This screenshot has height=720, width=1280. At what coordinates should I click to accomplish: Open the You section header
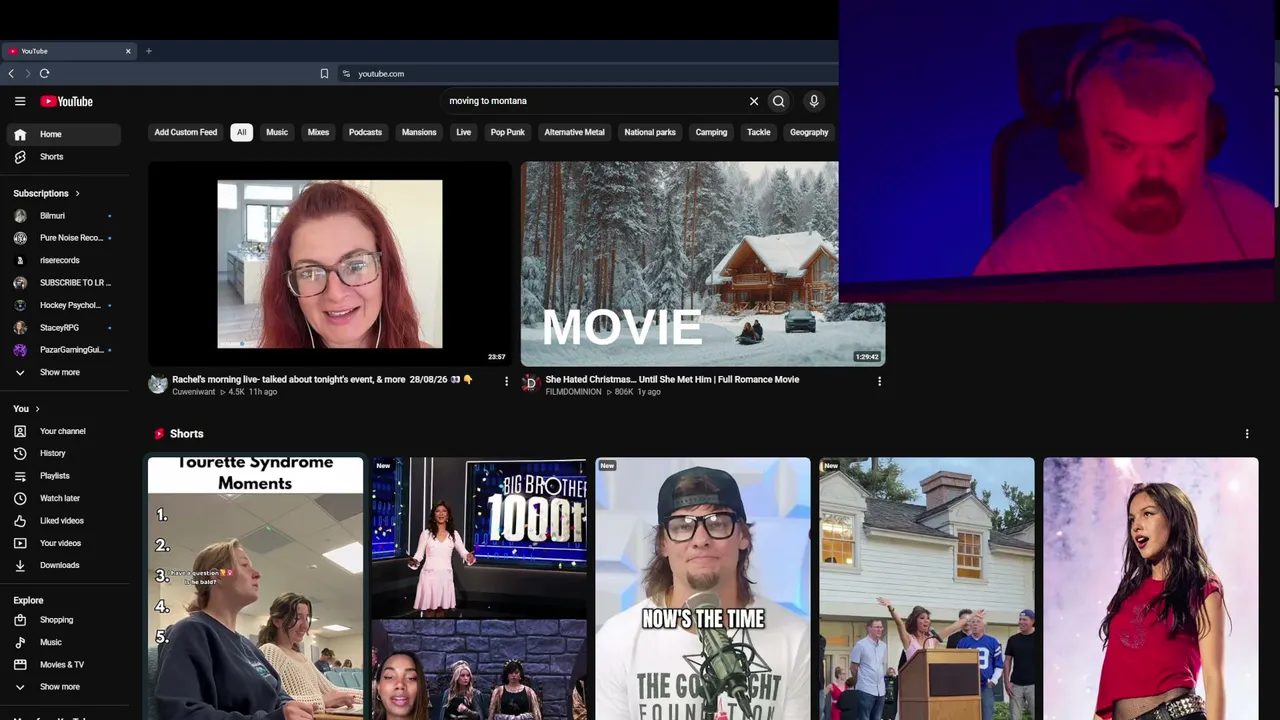pos(26,409)
